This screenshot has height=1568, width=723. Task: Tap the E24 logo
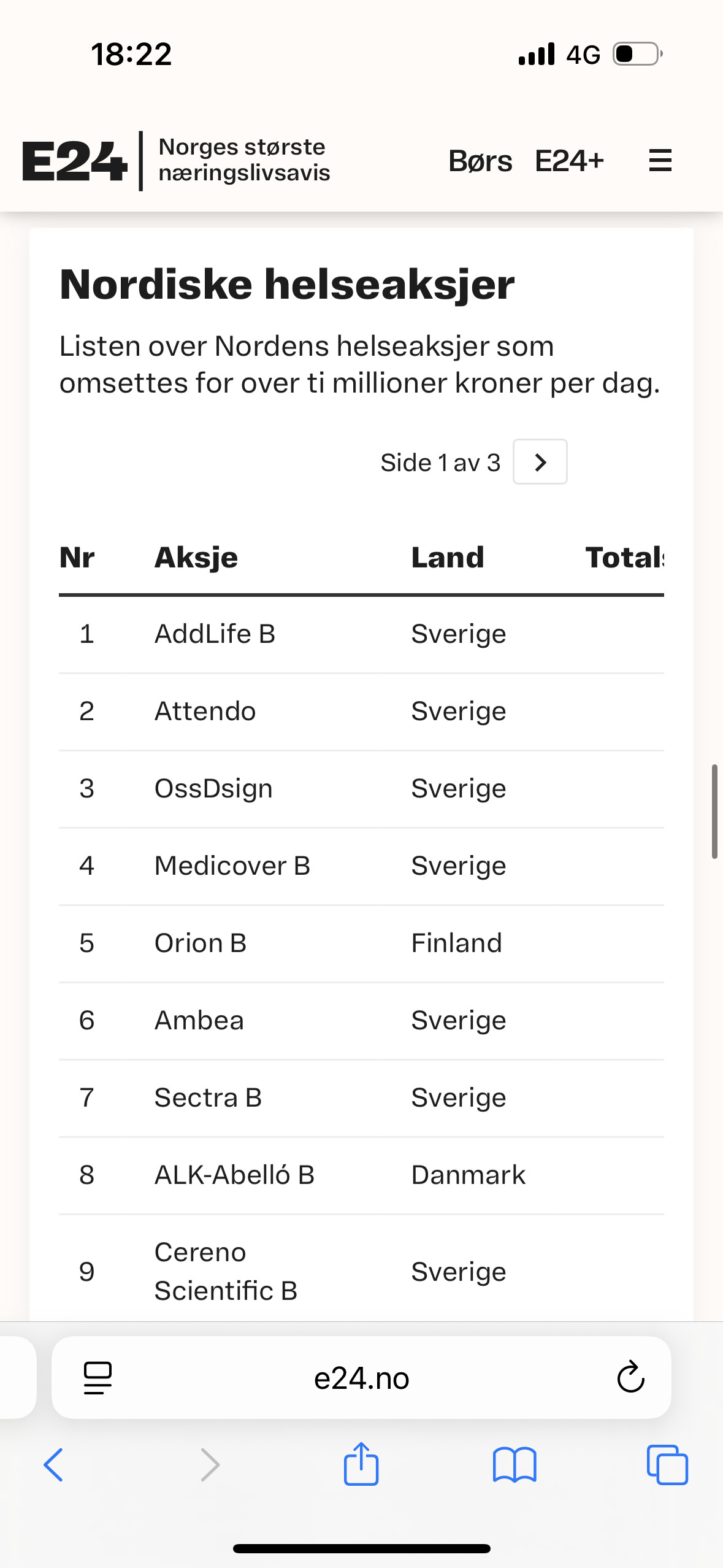(74, 161)
